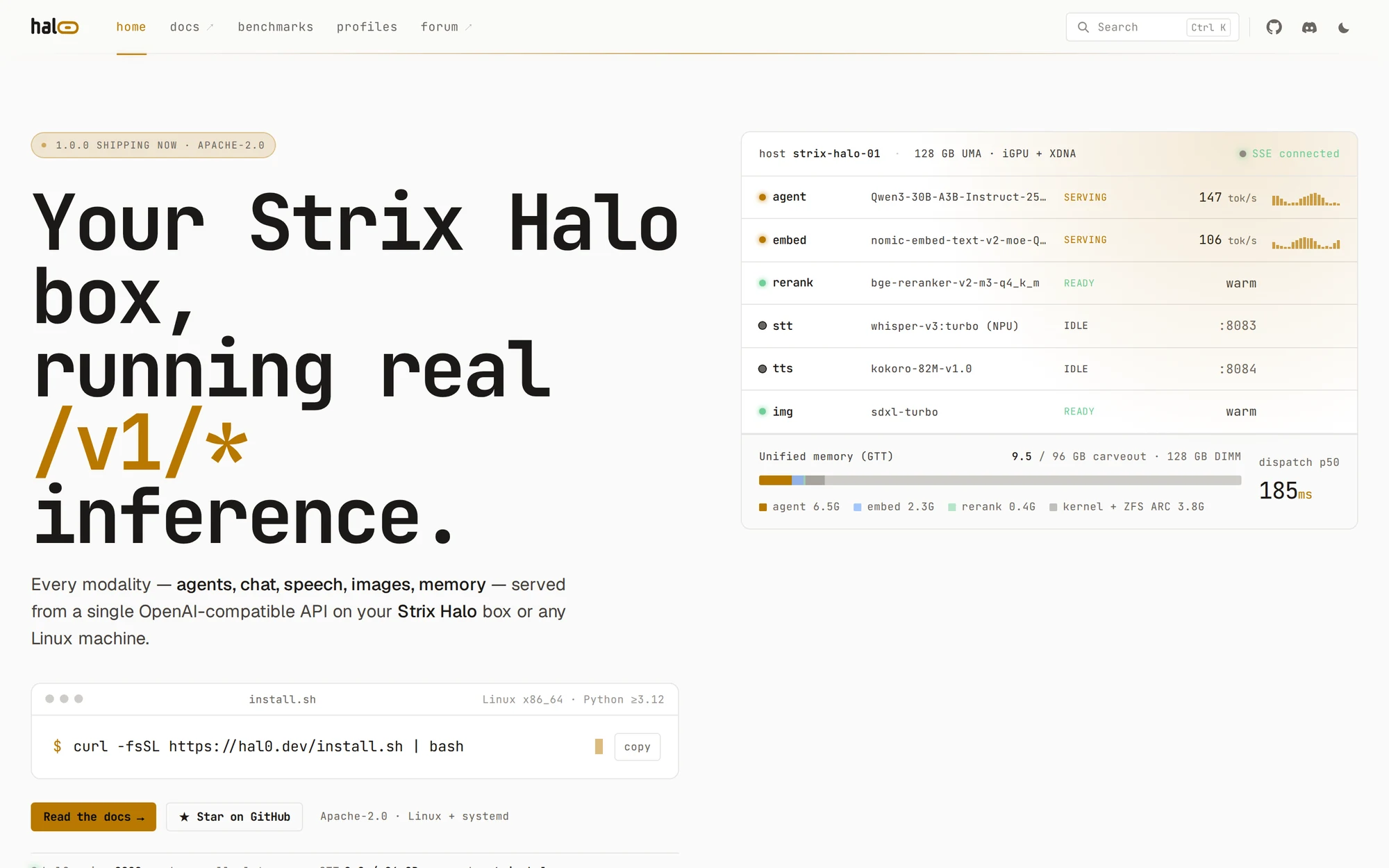Go to benchmarks nav item

pyautogui.click(x=276, y=27)
